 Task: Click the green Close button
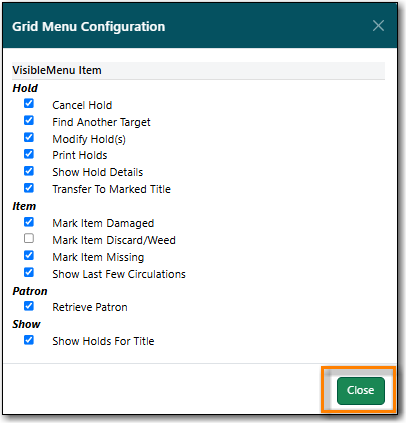pyautogui.click(x=361, y=390)
